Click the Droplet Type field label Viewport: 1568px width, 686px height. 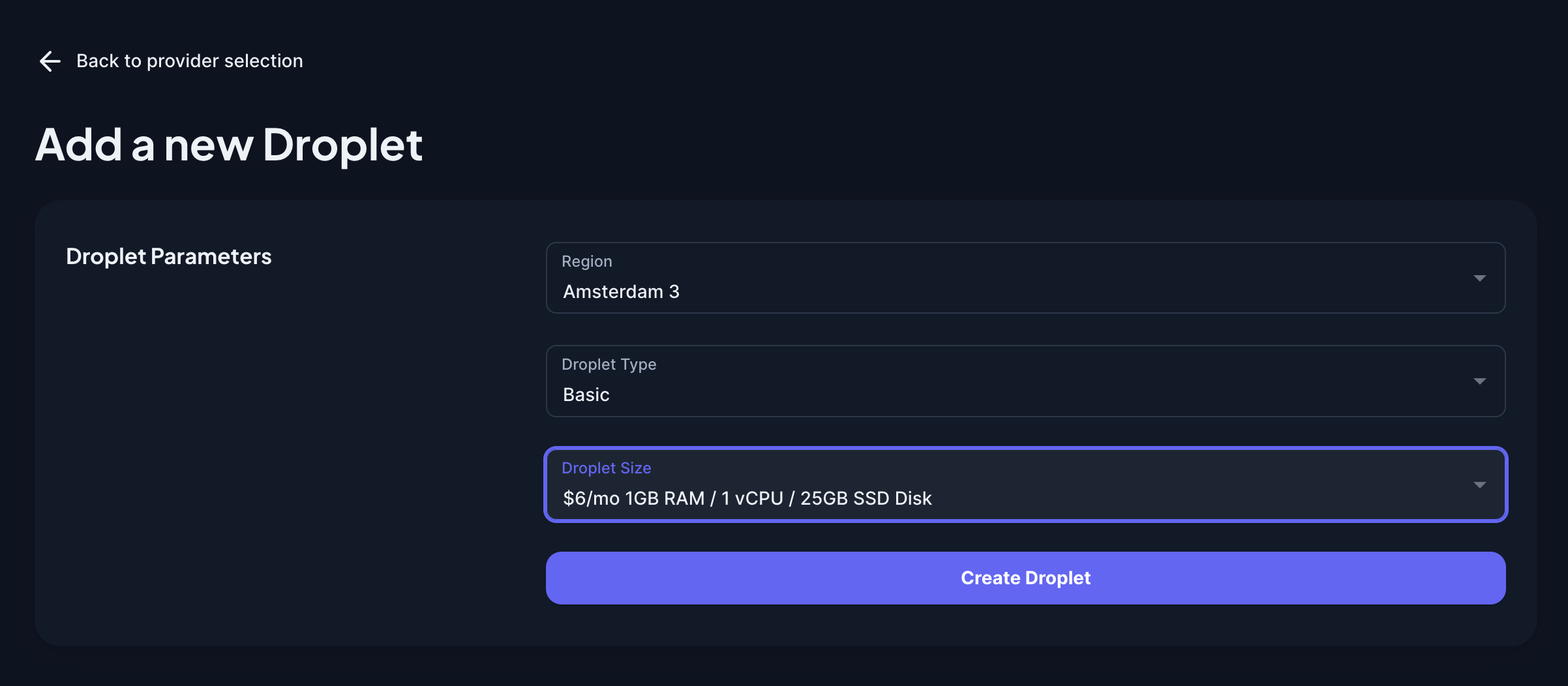pyautogui.click(x=609, y=365)
